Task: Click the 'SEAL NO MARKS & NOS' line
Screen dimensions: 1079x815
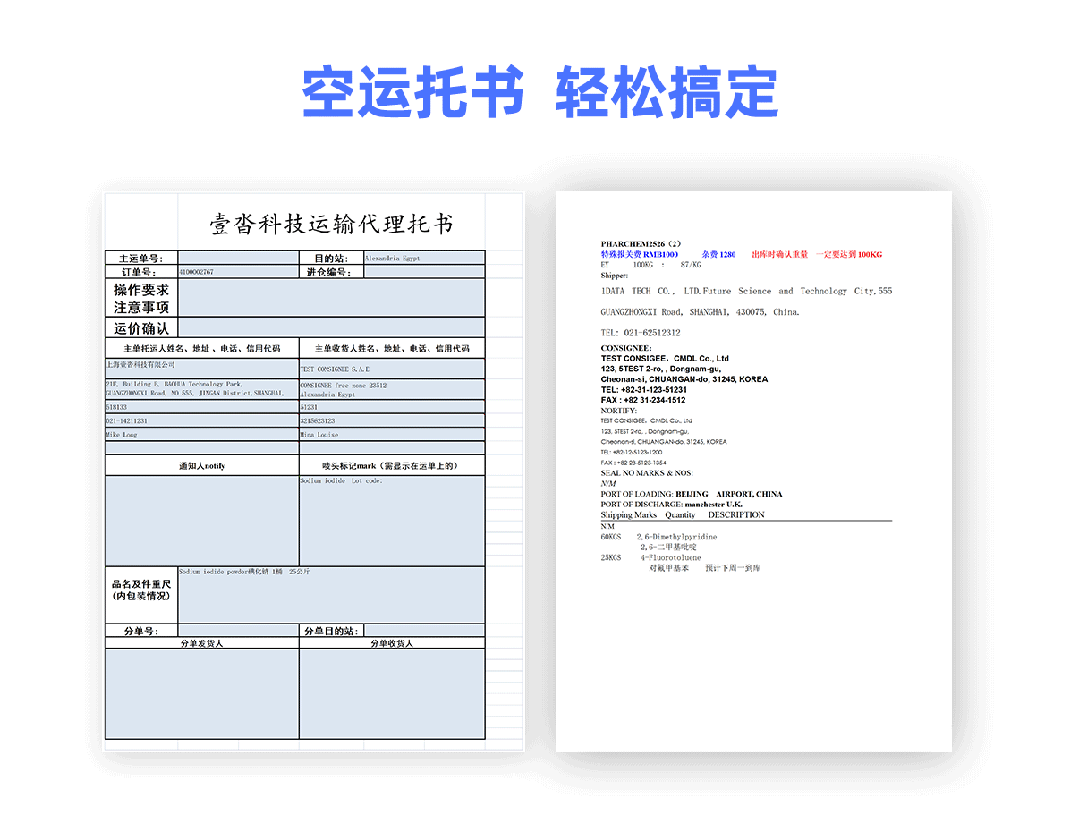Action: click(x=646, y=473)
